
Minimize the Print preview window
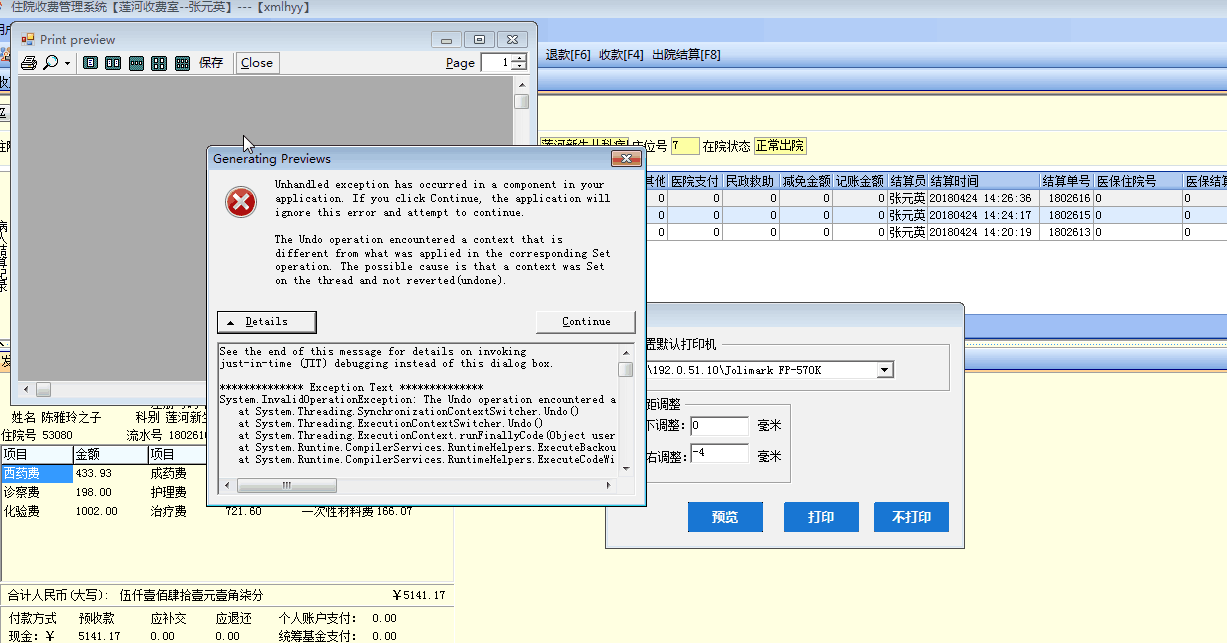click(447, 39)
